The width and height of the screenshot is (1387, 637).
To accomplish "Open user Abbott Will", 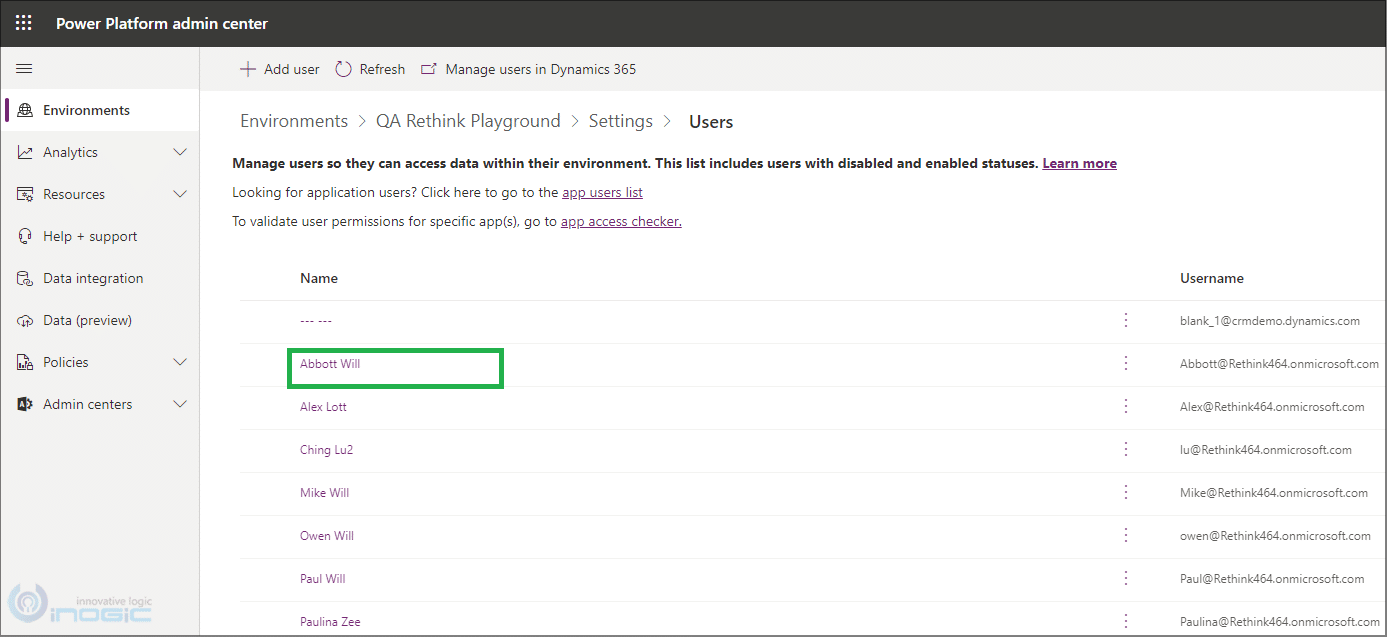I will [330, 364].
